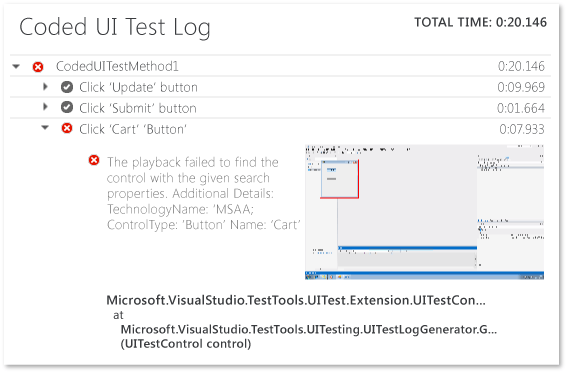This screenshot has width=567, height=373.
Task: Click the failed icon for Cart button step
Action: click(x=67, y=129)
